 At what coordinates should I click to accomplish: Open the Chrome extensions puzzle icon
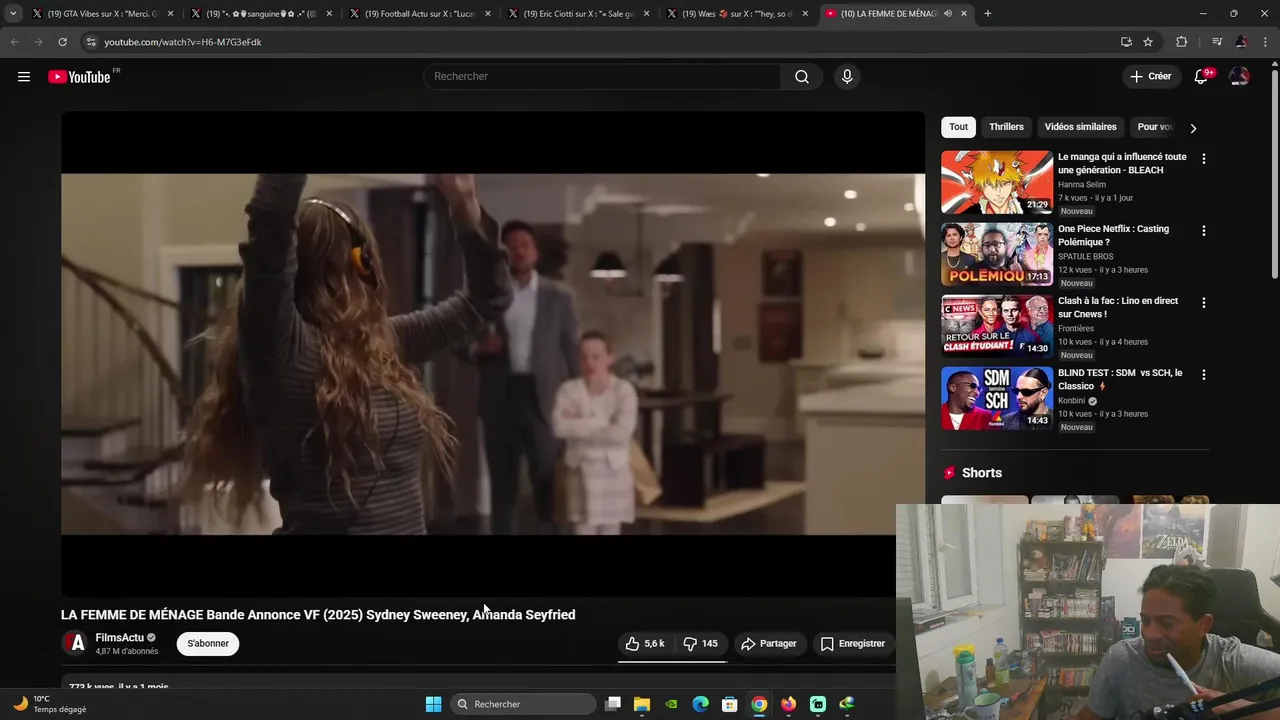coord(1182,42)
